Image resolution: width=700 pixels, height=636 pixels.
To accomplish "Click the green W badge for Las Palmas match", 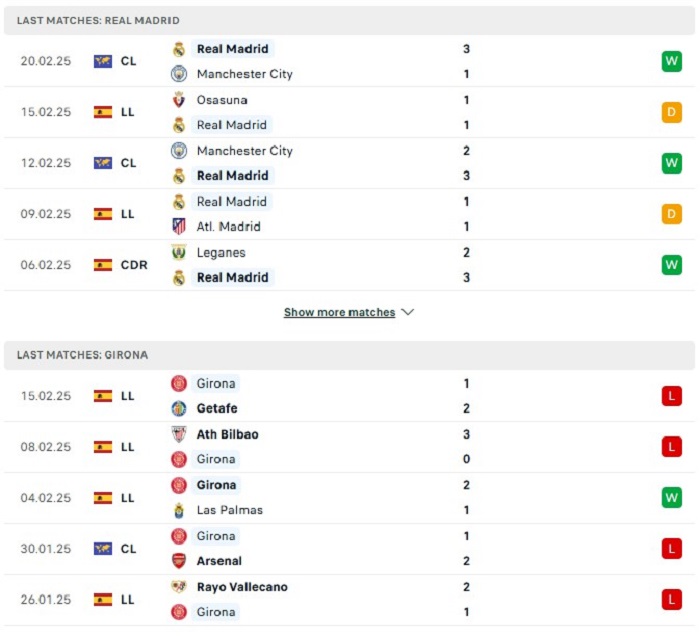I will pyautogui.click(x=671, y=498).
